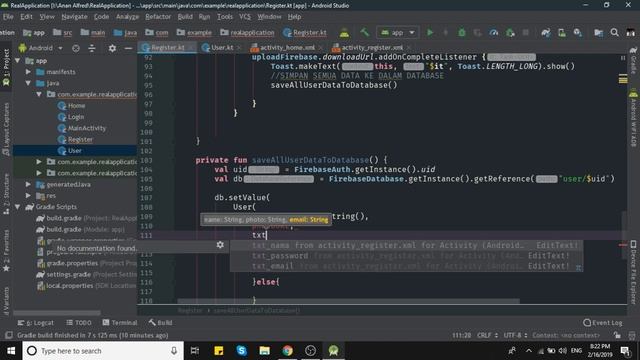Screen dimensions: 640x360
Task: Open the Favorites side tab
Action: click(x=6, y=251)
